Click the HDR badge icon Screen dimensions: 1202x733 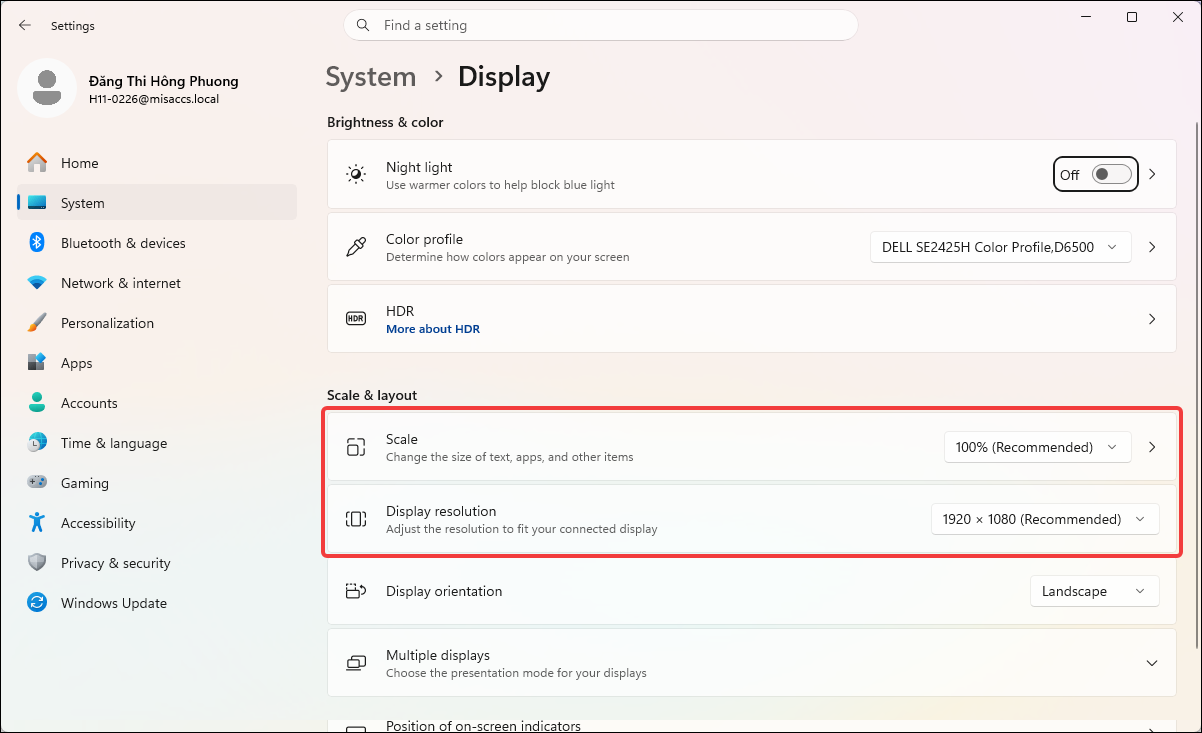coord(356,319)
